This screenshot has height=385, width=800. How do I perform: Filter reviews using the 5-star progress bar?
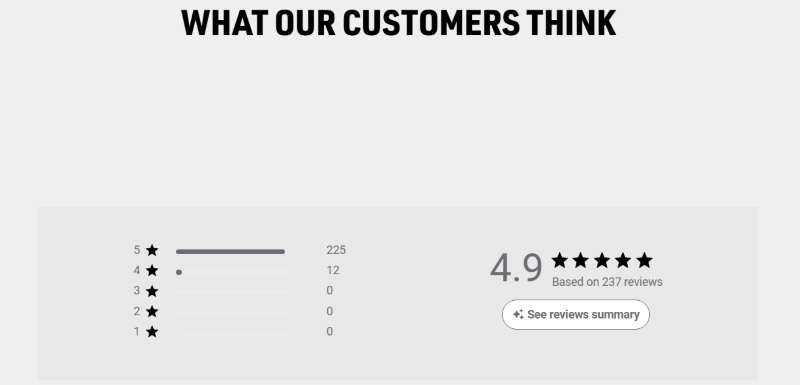pos(233,251)
